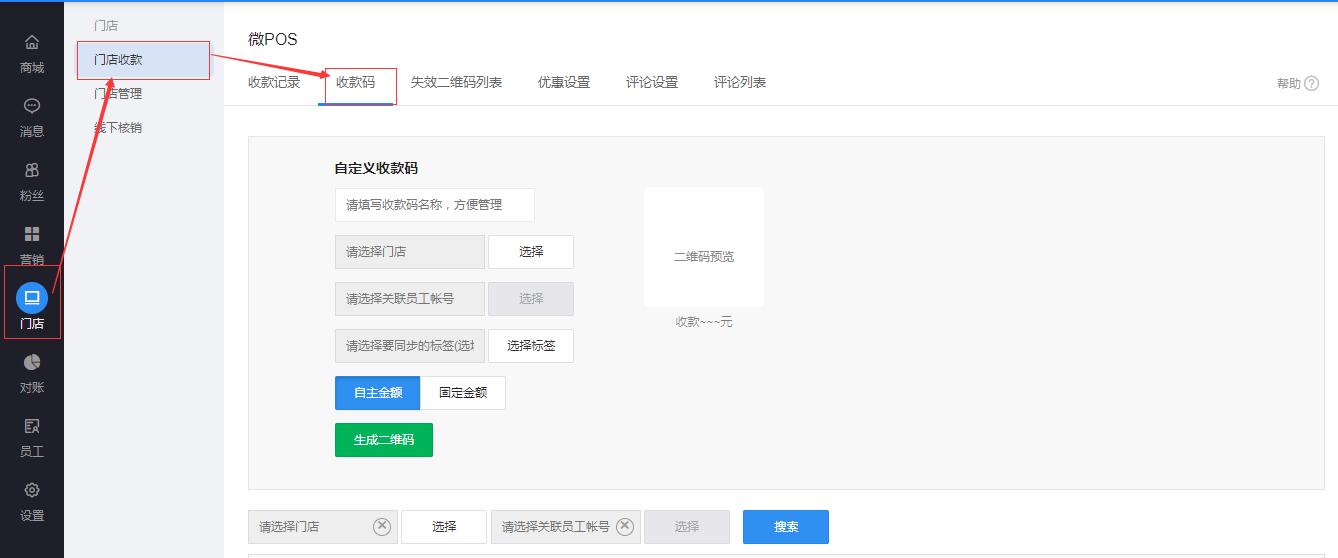The height and width of the screenshot is (558, 1338).
Task: Open the 粉丝 fans icon
Action: [32, 171]
